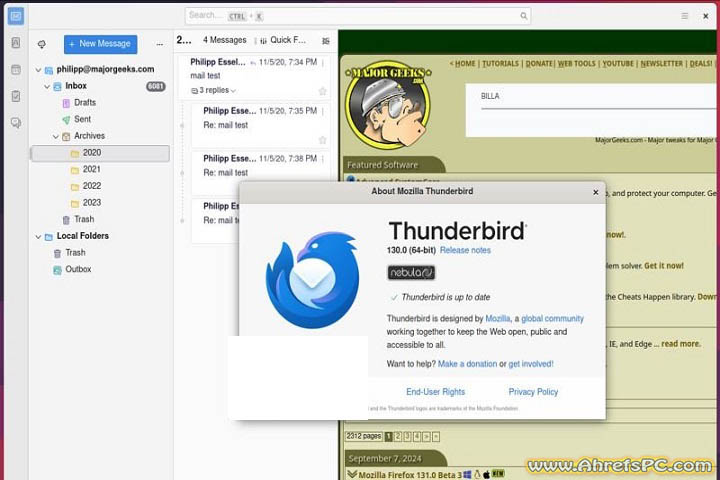Open the global community link
The image size is (720, 480).
[552, 318]
